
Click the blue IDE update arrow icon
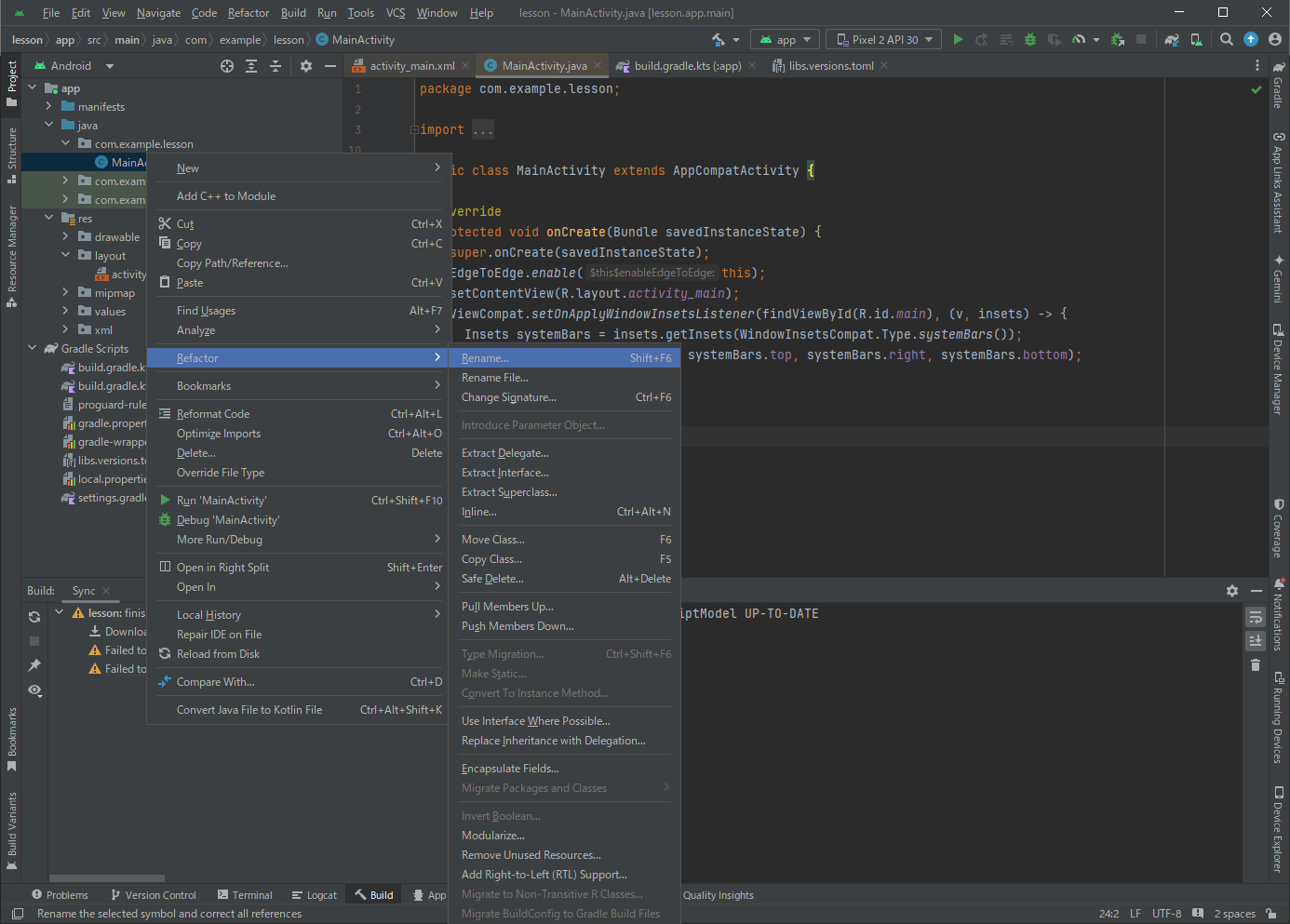(x=1251, y=39)
